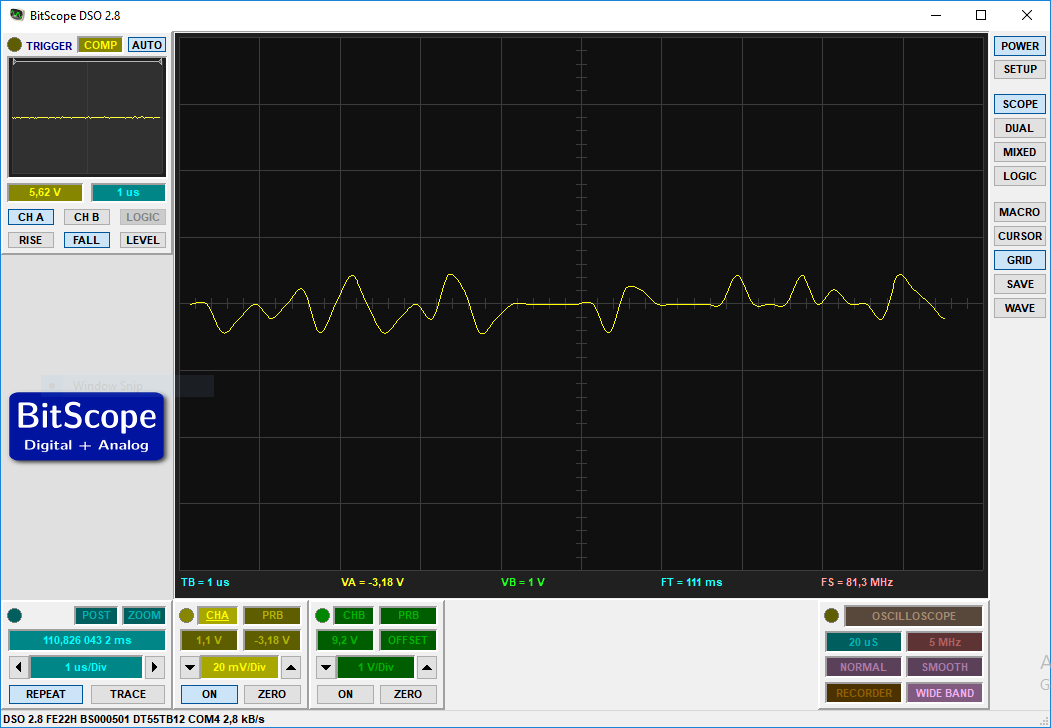This screenshot has width=1051, height=728.
Task: Select CH B as trigger source
Action: point(86,217)
